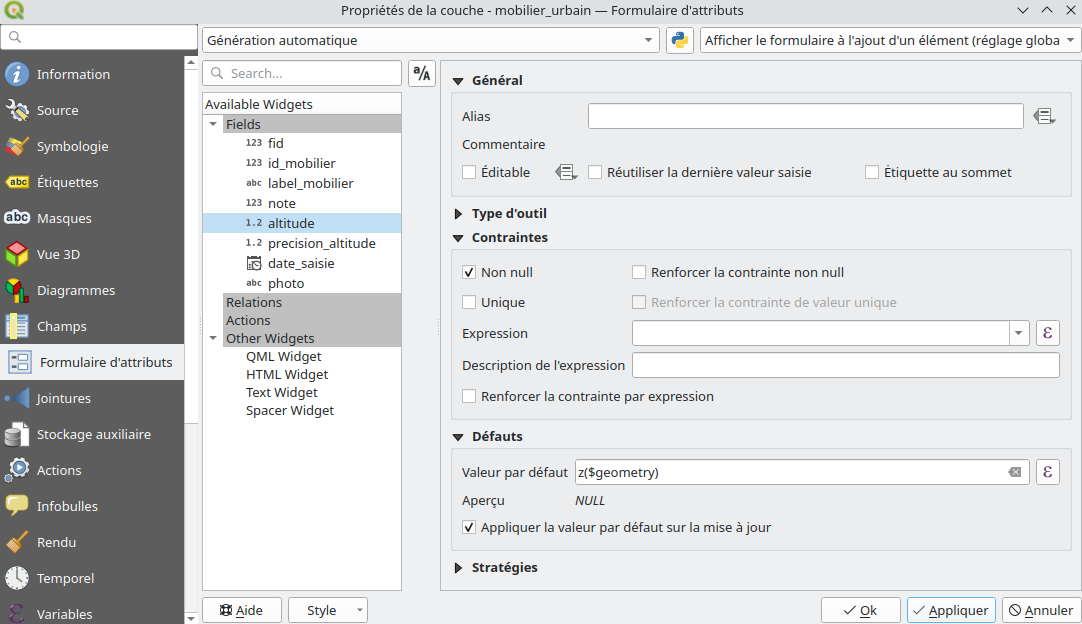
Task: Toggle Réutiliser la dernière valeur saisie
Action: pos(595,172)
